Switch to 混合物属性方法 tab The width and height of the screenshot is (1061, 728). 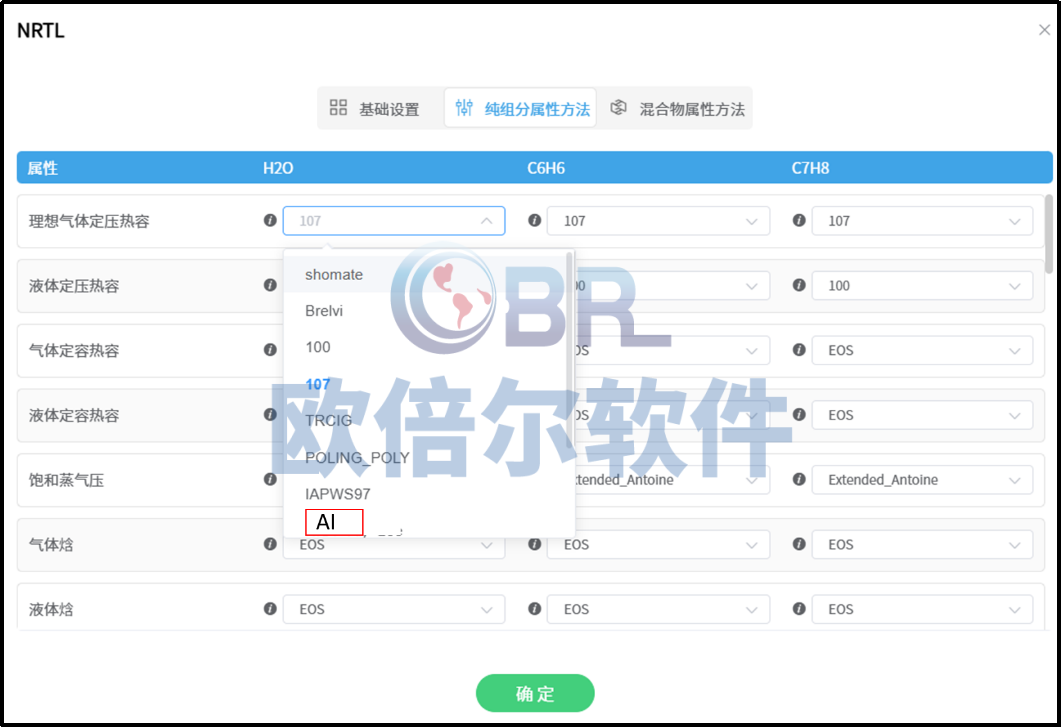click(x=679, y=109)
